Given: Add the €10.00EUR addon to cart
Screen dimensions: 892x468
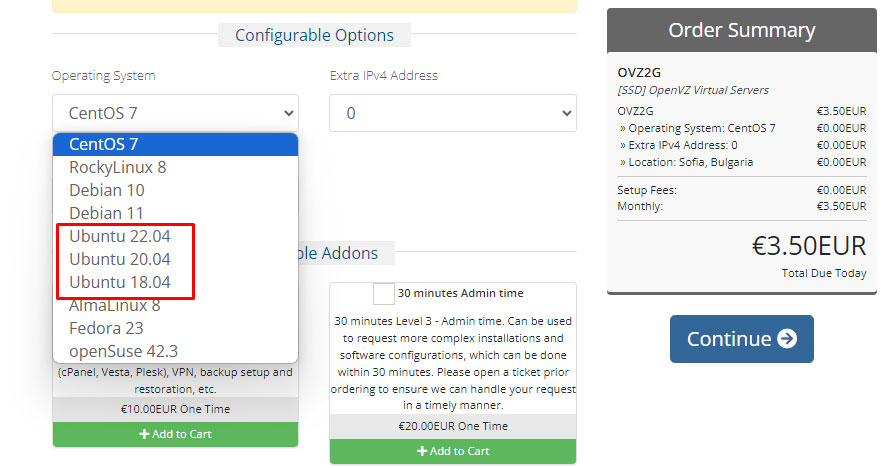Looking at the screenshot, I should pyautogui.click(x=175, y=434).
